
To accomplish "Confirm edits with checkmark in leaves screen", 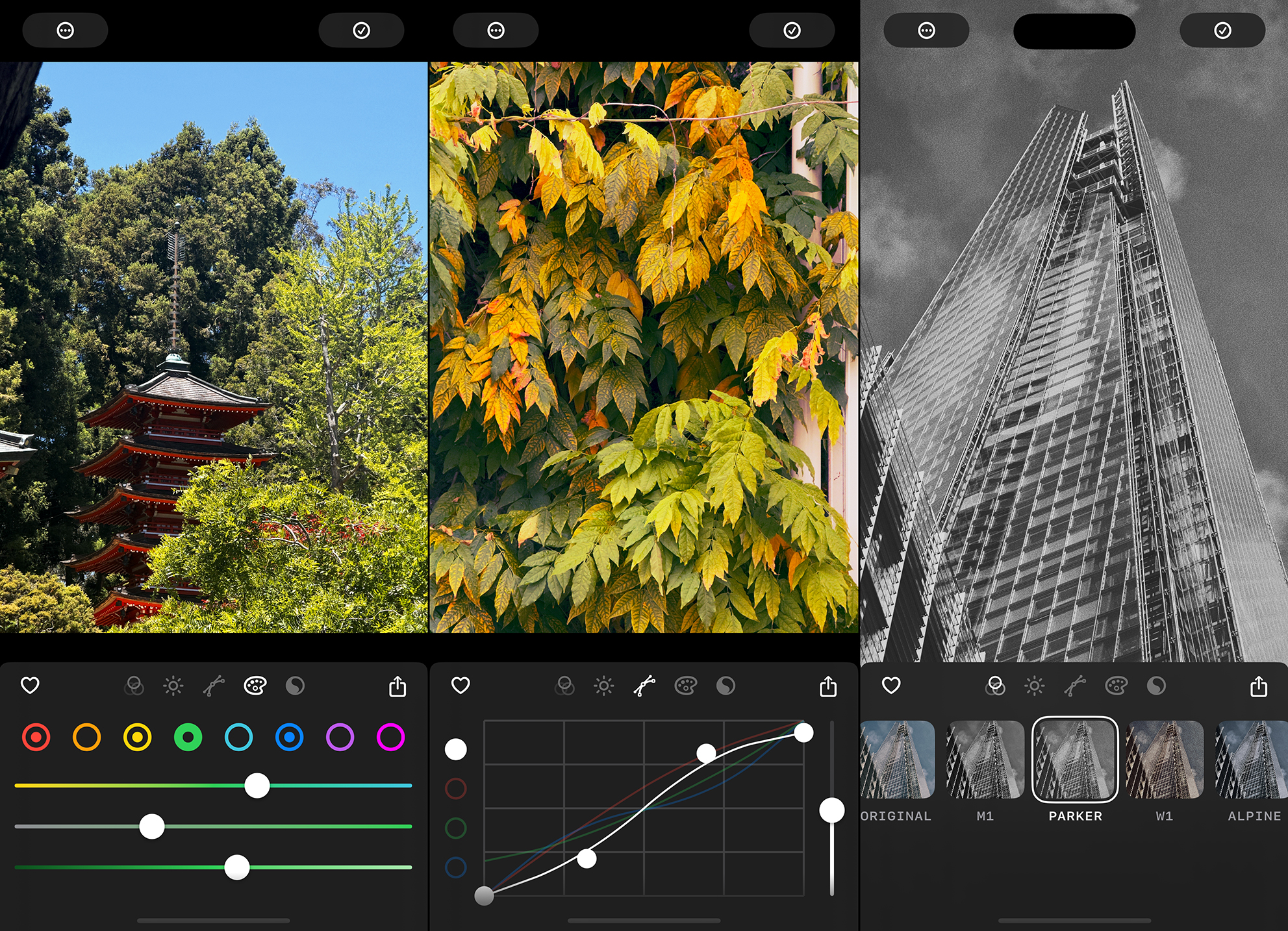I will pyautogui.click(x=792, y=31).
